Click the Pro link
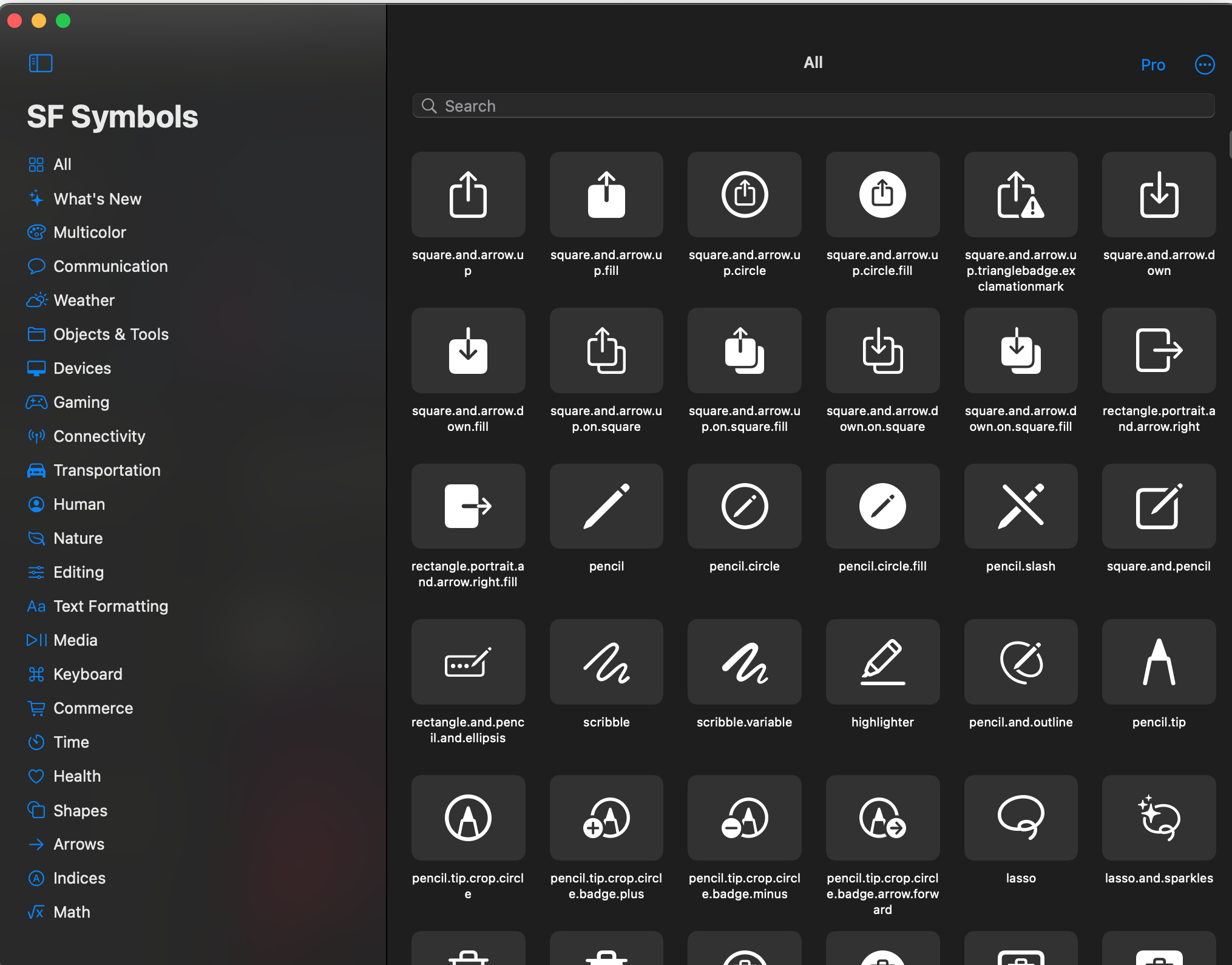This screenshot has width=1232, height=965. coord(1152,65)
